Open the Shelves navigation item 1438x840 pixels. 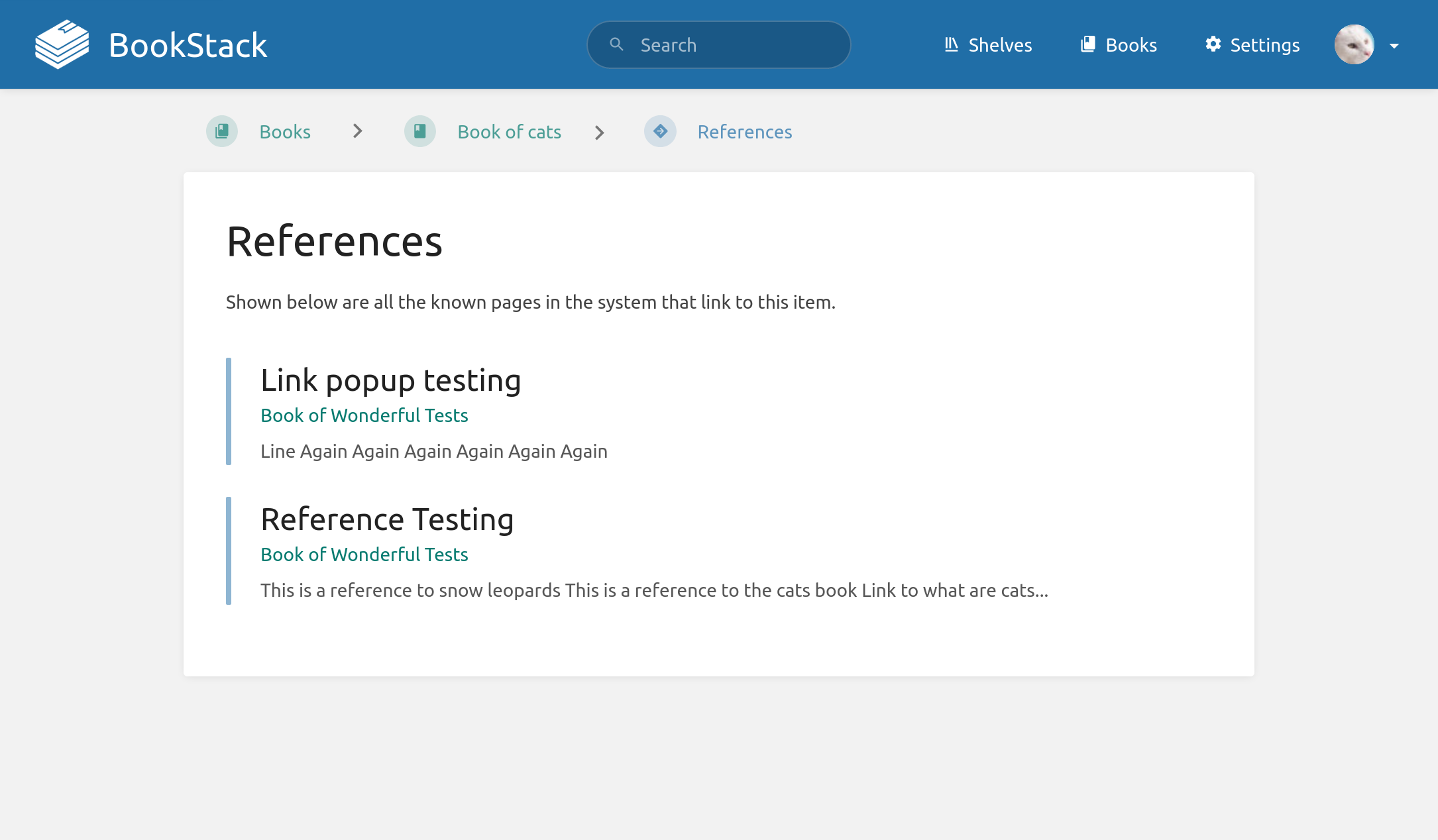click(999, 44)
